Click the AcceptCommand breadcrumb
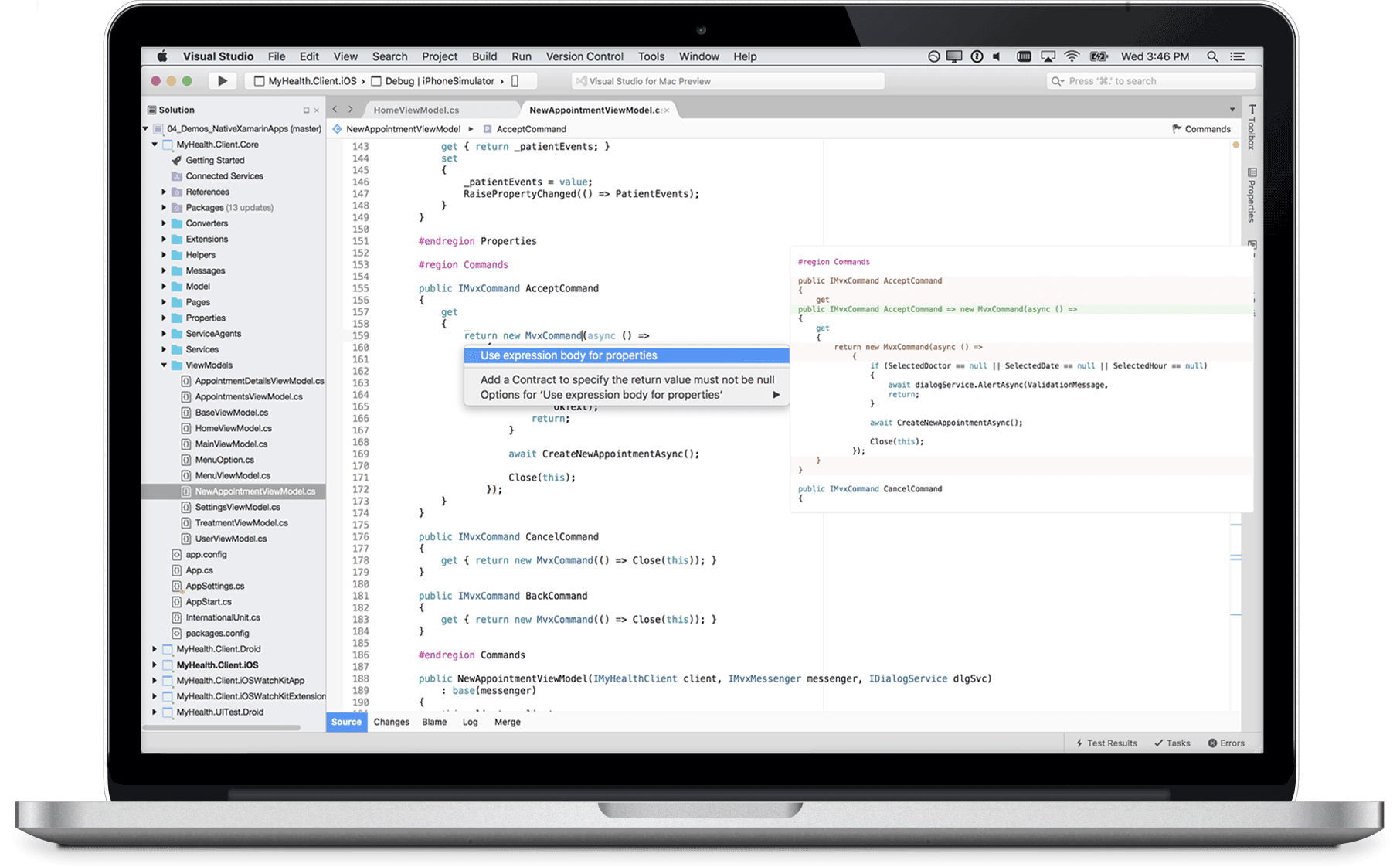 pos(525,129)
